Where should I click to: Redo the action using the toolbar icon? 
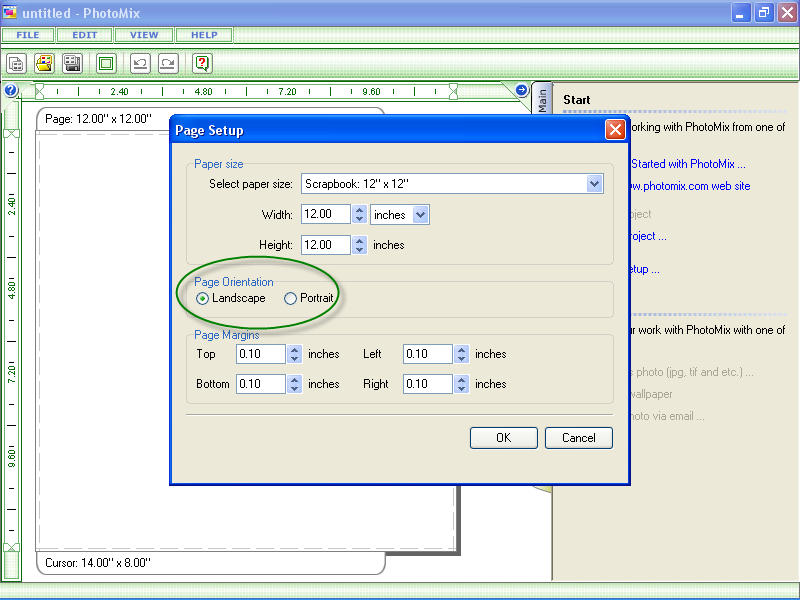tap(168, 64)
